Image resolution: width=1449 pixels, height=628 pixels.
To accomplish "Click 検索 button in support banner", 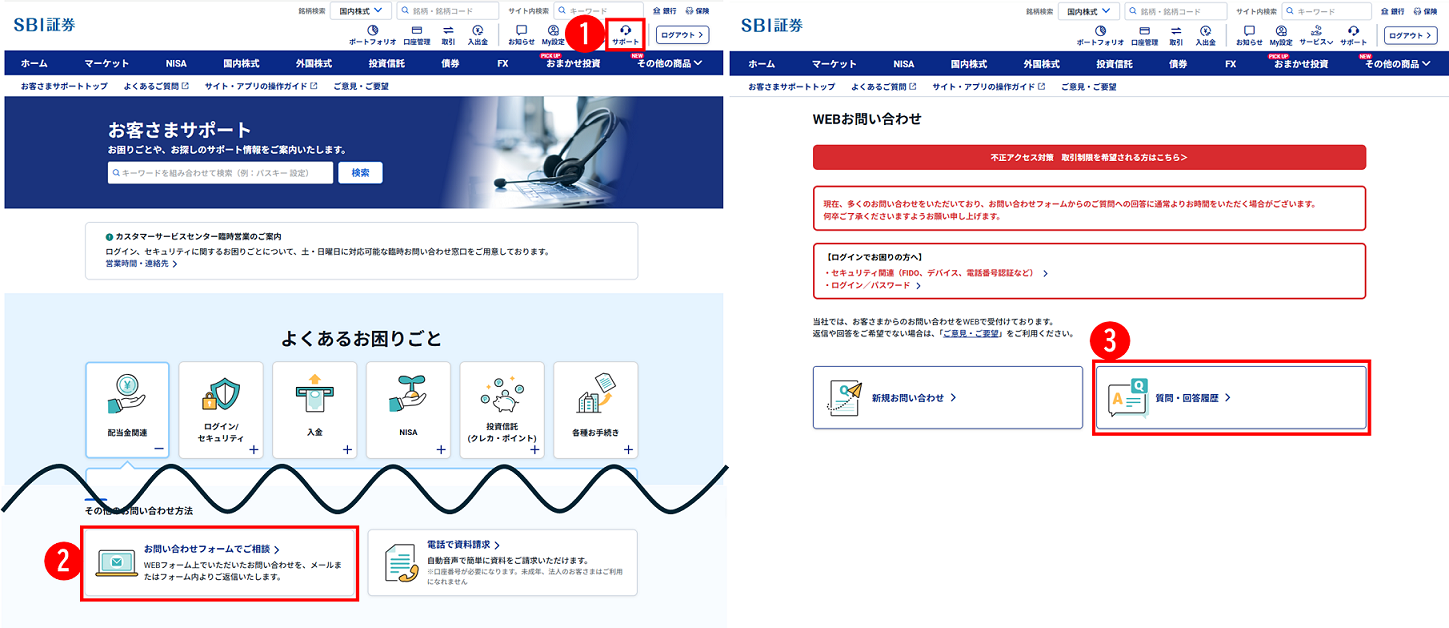I will (x=360, y=173).
